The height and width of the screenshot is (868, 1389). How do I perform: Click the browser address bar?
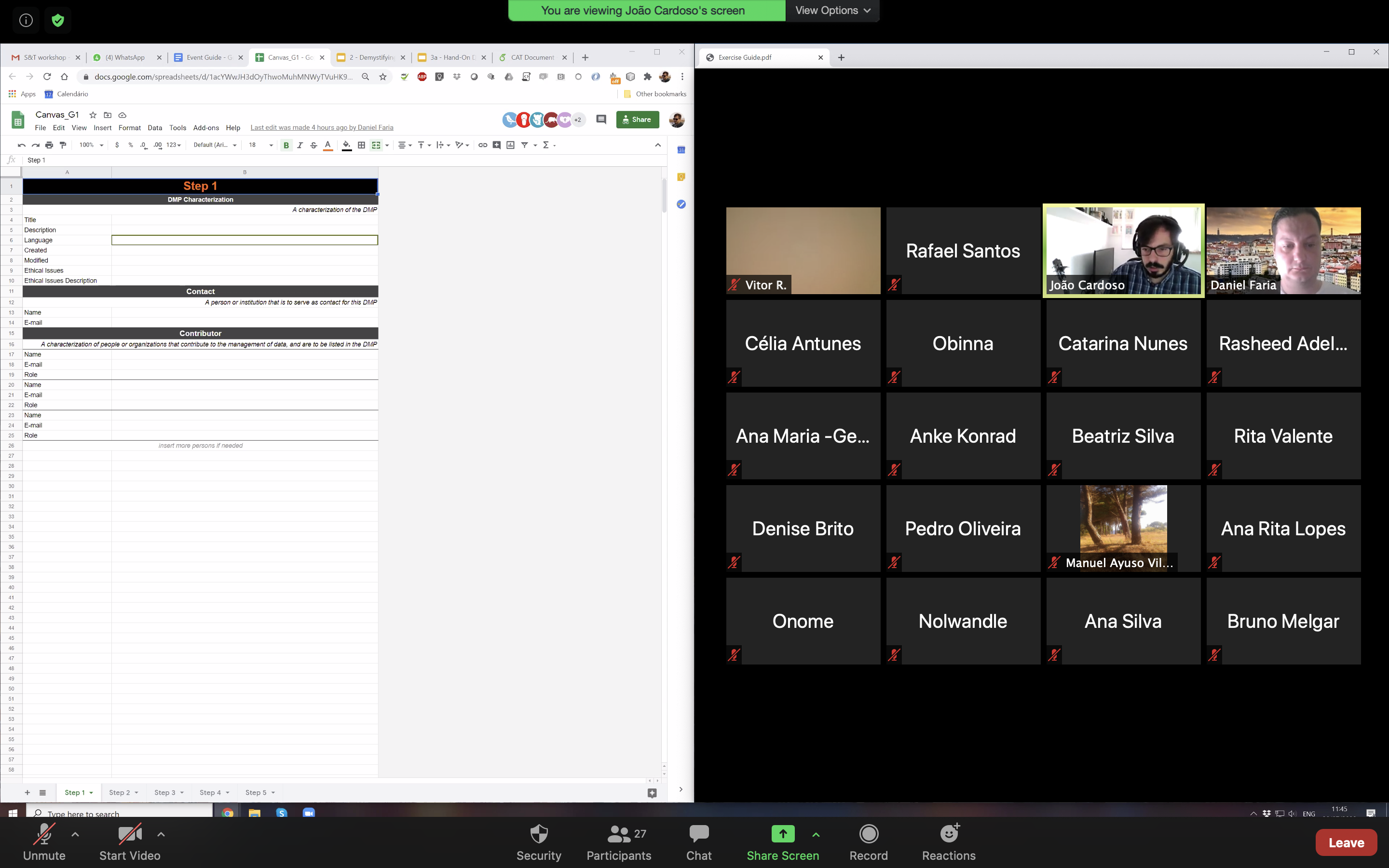coord(223,77)
